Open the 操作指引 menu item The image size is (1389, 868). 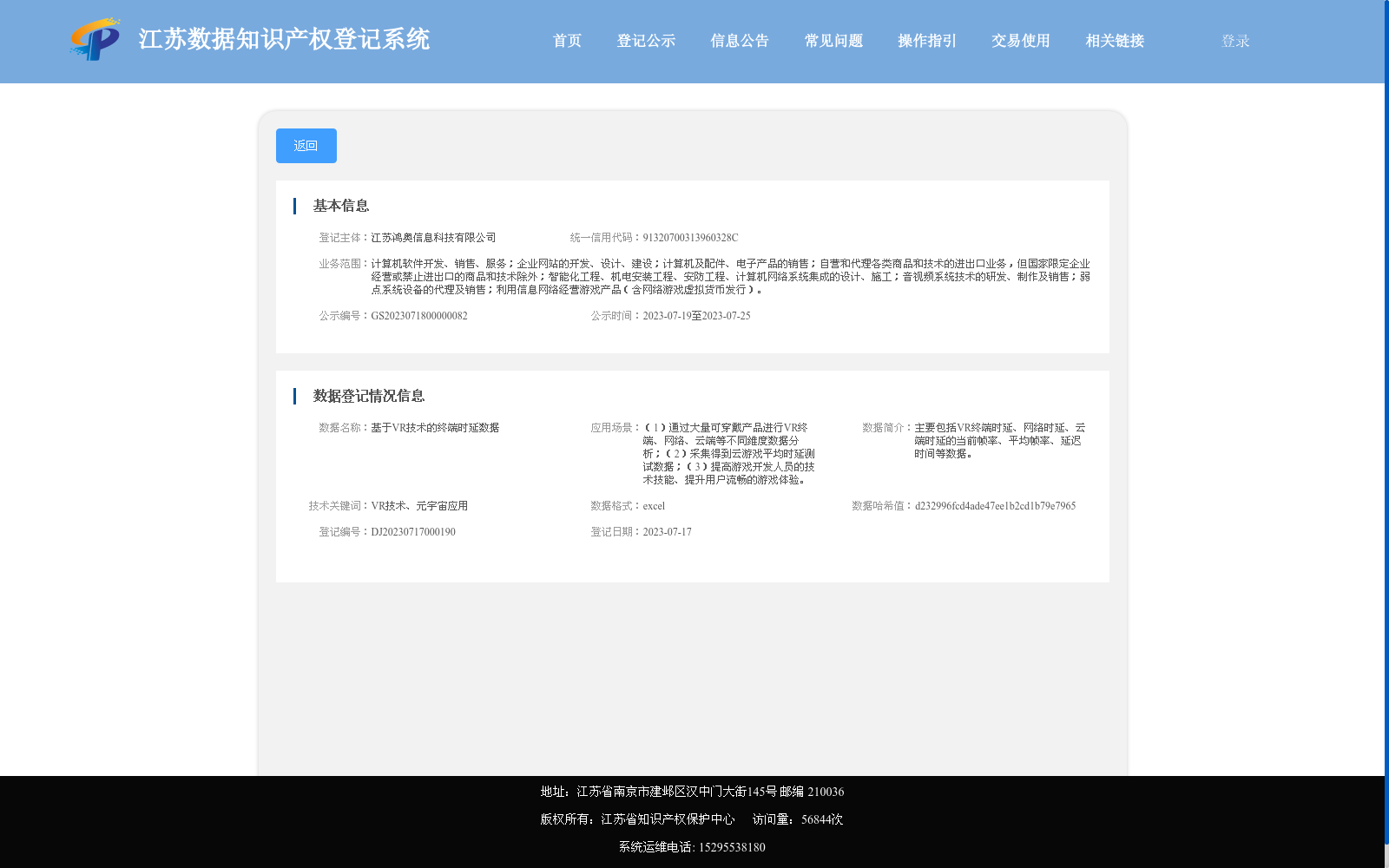(x=927, y=41)
